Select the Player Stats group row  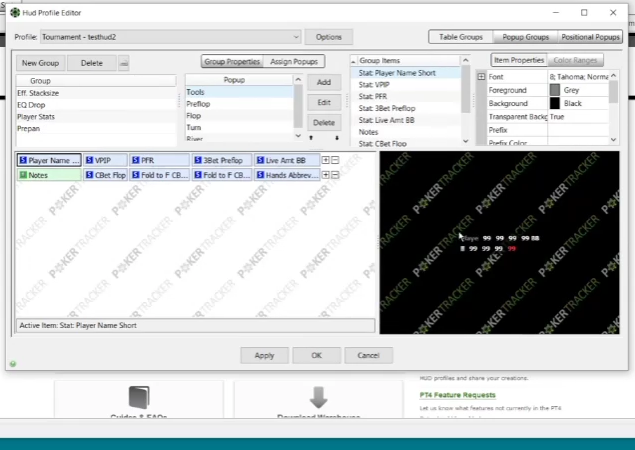96,117
